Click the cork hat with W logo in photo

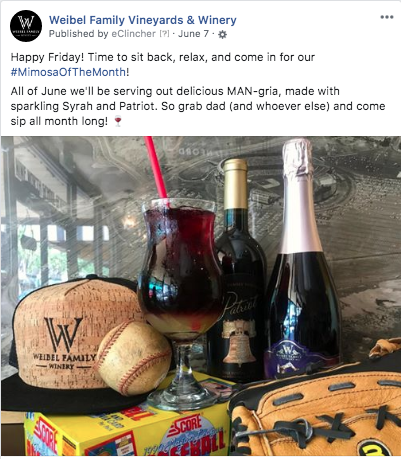pyautogui.click(x=70, y=343)
